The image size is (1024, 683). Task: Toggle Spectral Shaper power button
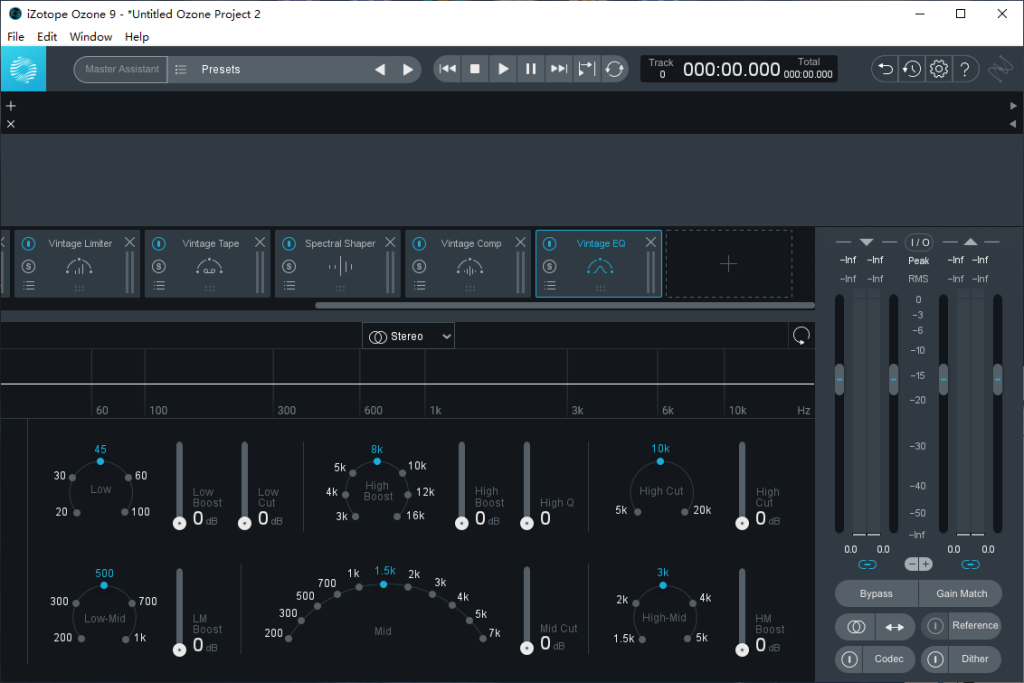[x=289, y=244]
